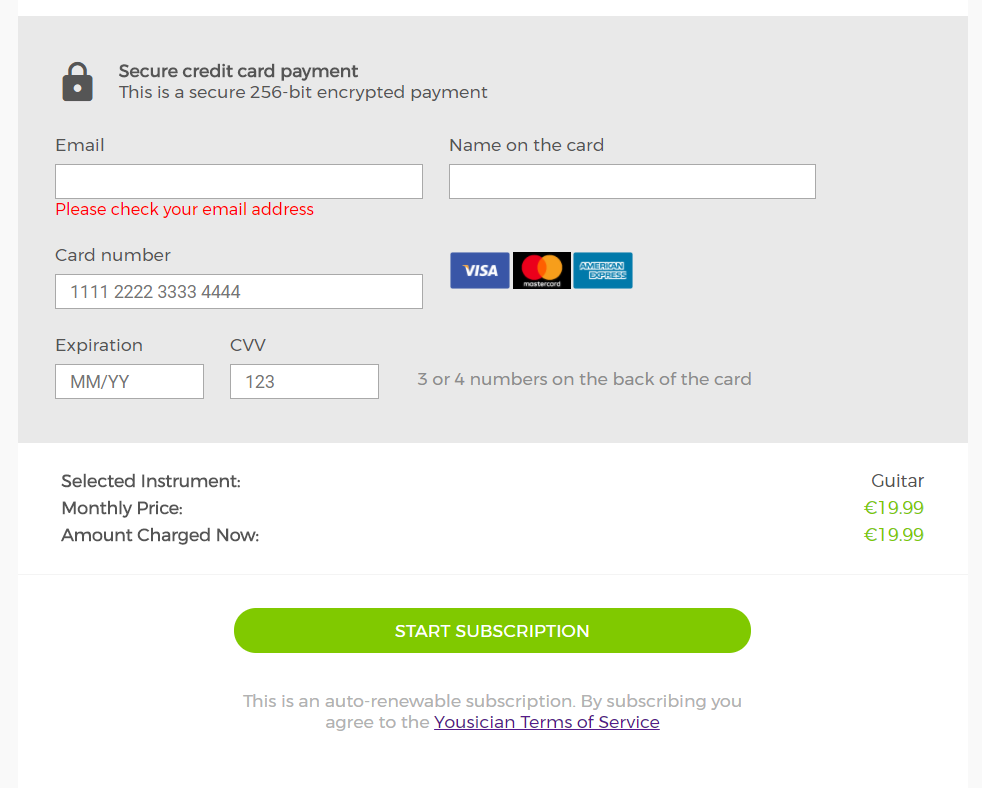Click the 256-bit encrypted payment subtitle
This screenshot has height=788, width=982.
pos(303,92)
